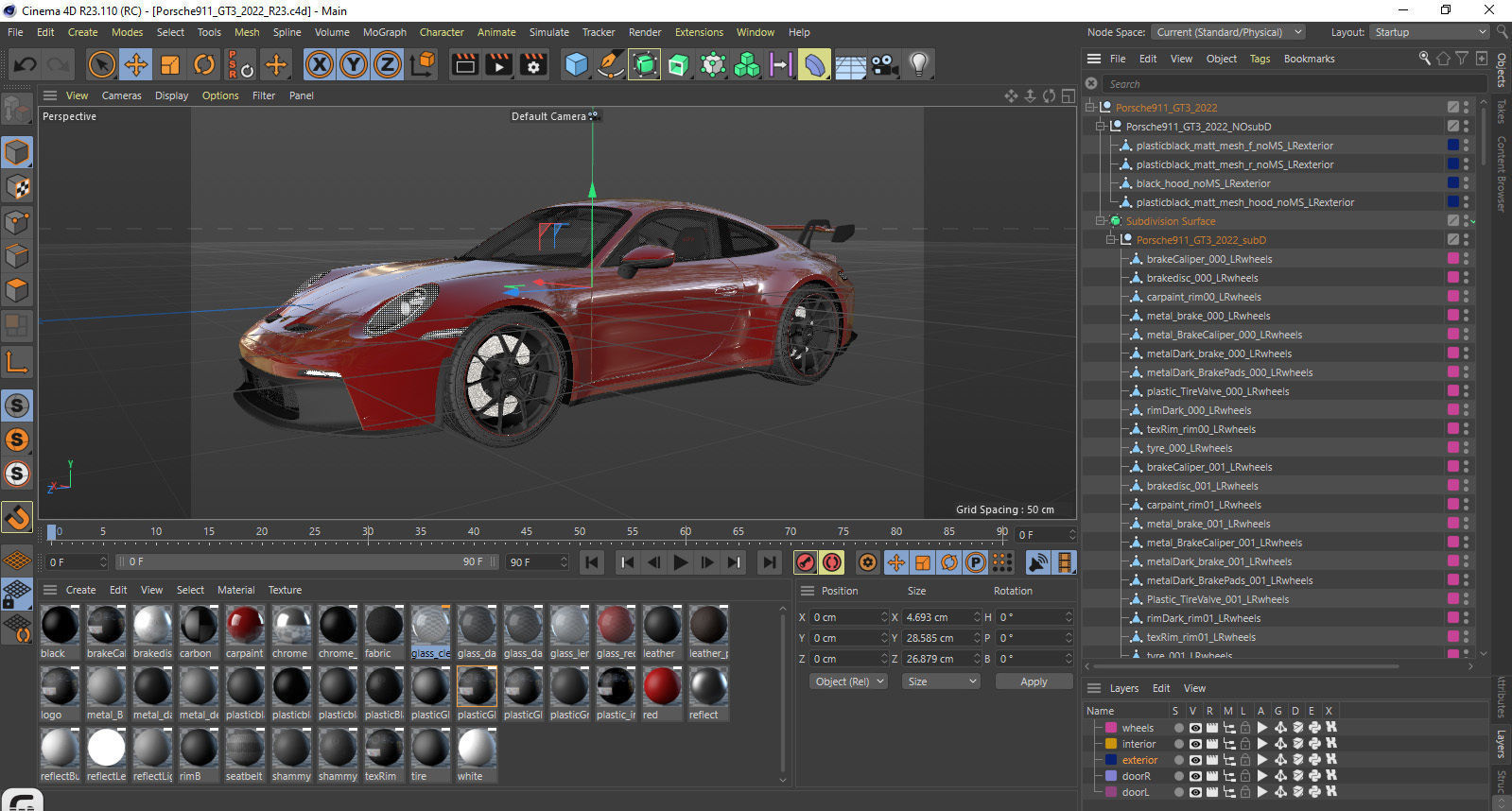
Task: Click Apply coordinates button
Action: [1034, 682]
